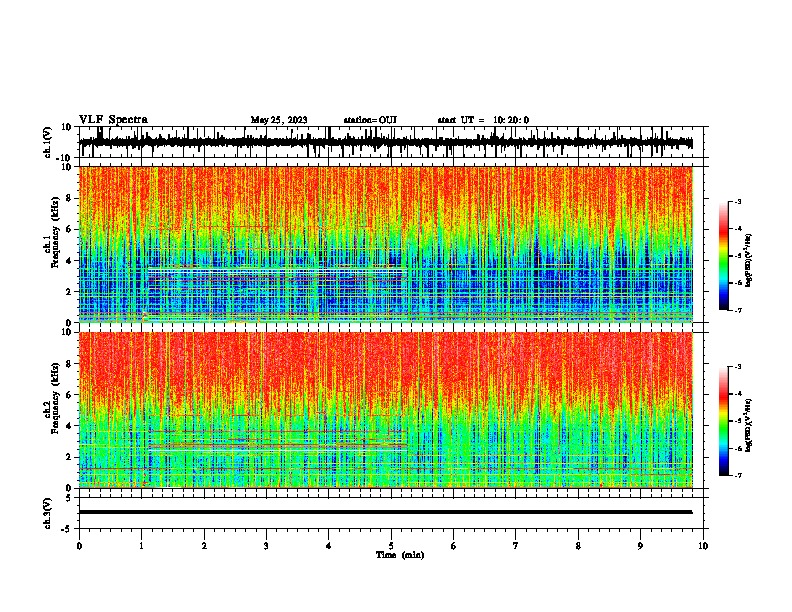Click time axis tick label "8"
This screenshot has height=612, width=792.
pos(578,546)
